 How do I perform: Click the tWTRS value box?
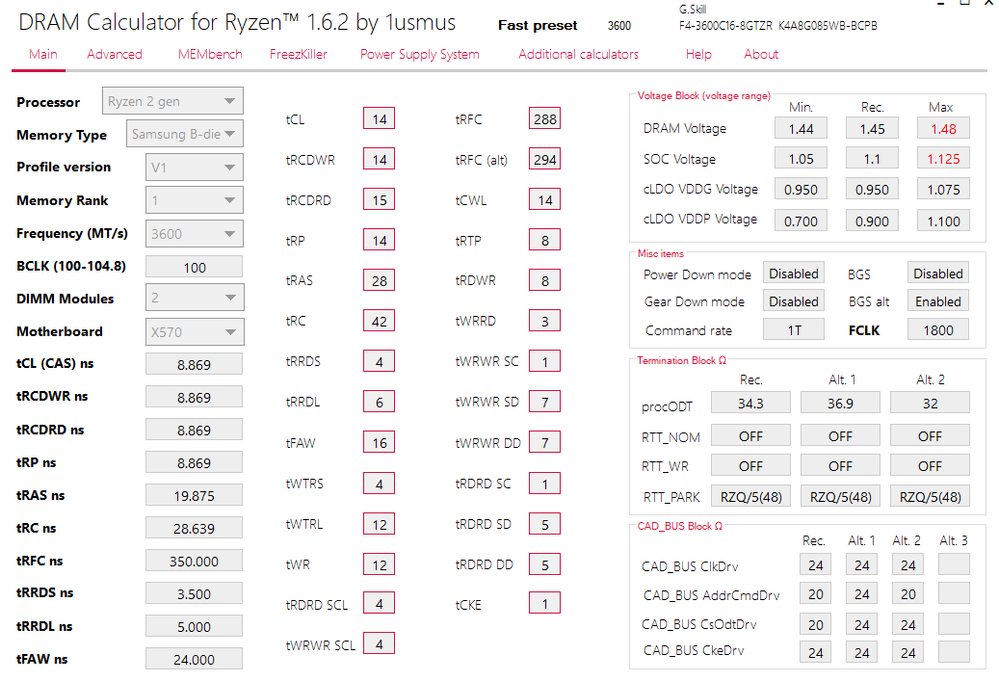point(379,483)
